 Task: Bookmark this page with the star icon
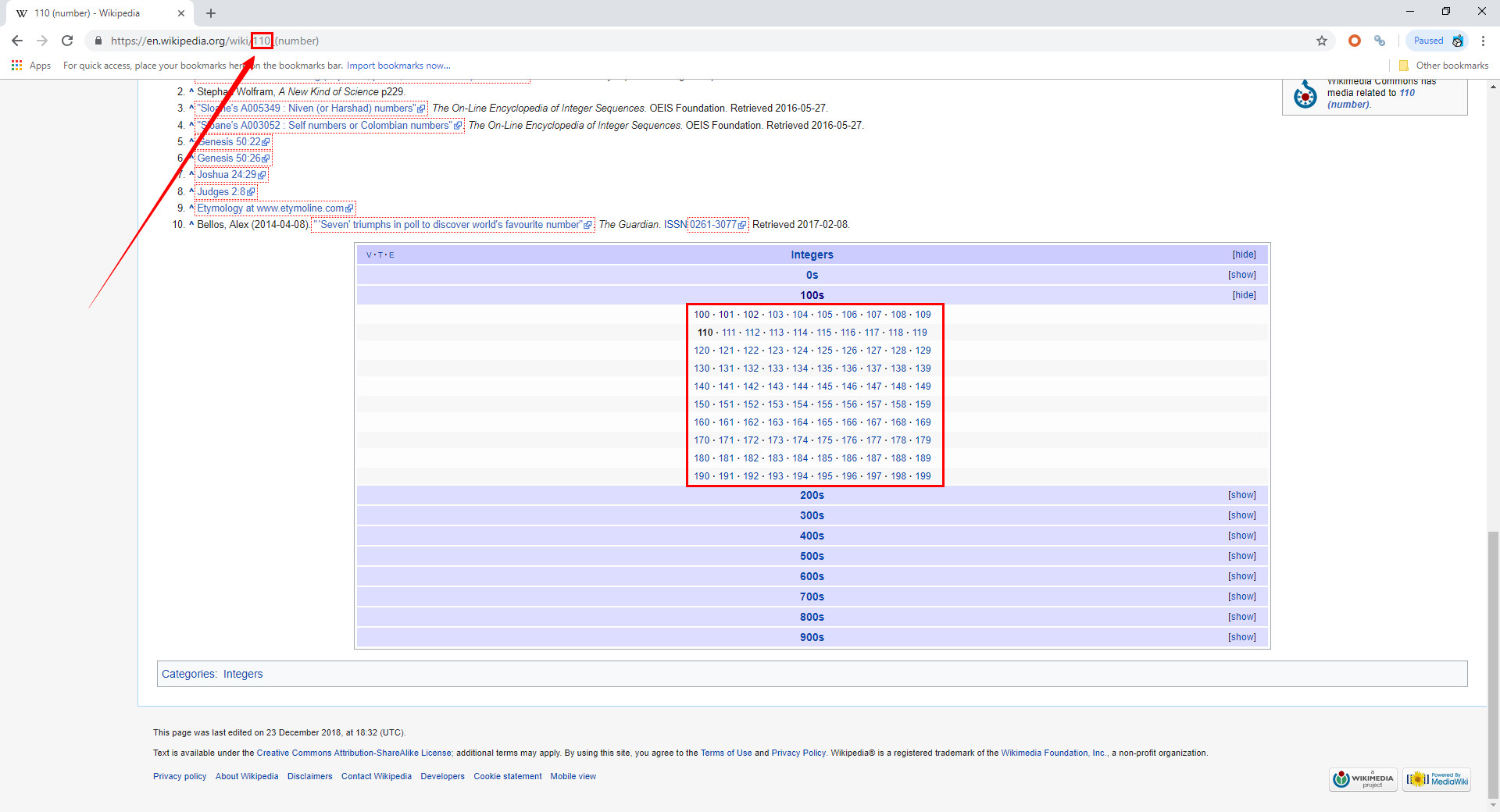pyautogui.click(x=1321, y=41)
